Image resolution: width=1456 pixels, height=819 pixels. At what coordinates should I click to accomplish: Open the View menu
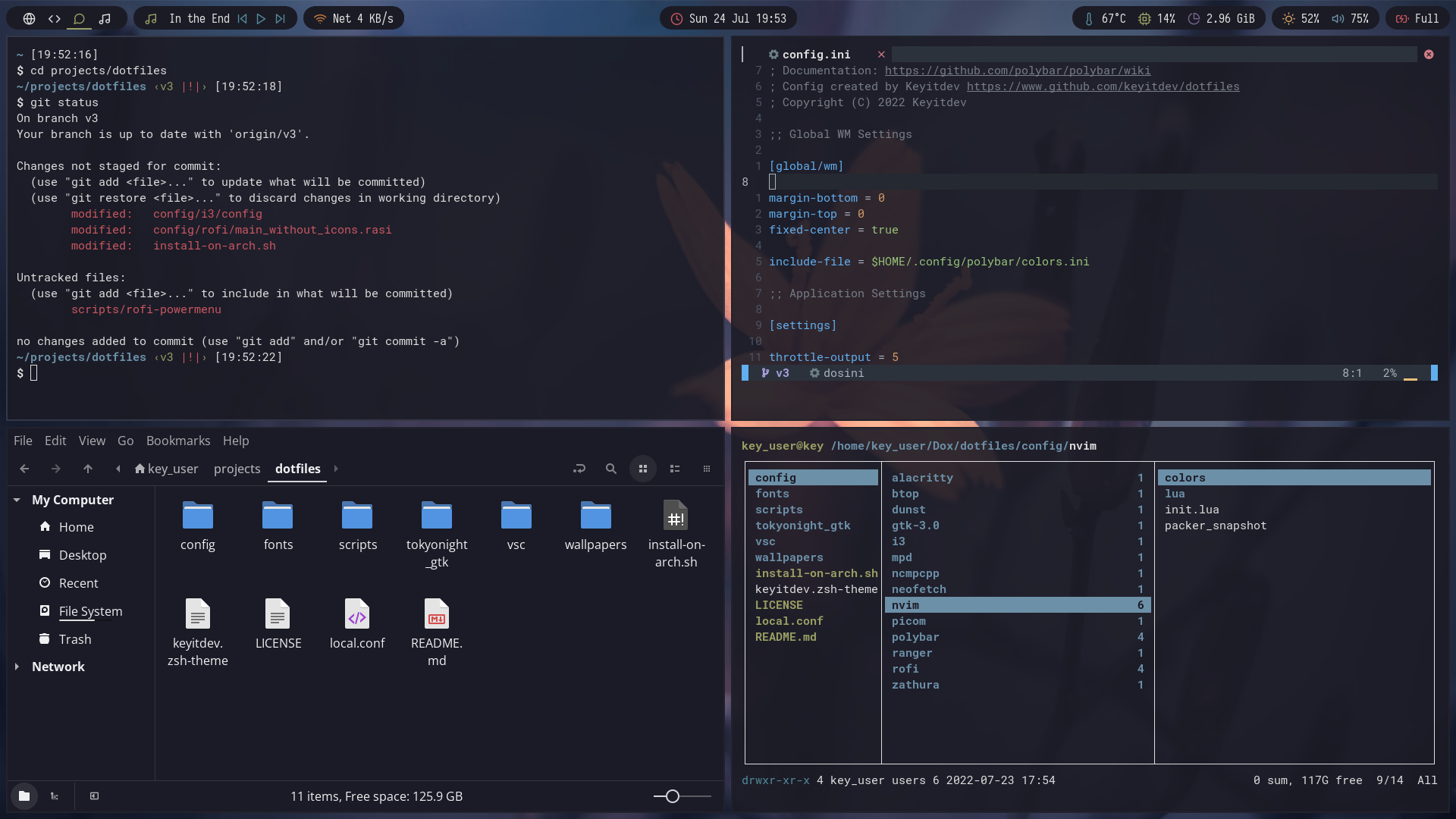pyautogui.click(x=92, y=441)
